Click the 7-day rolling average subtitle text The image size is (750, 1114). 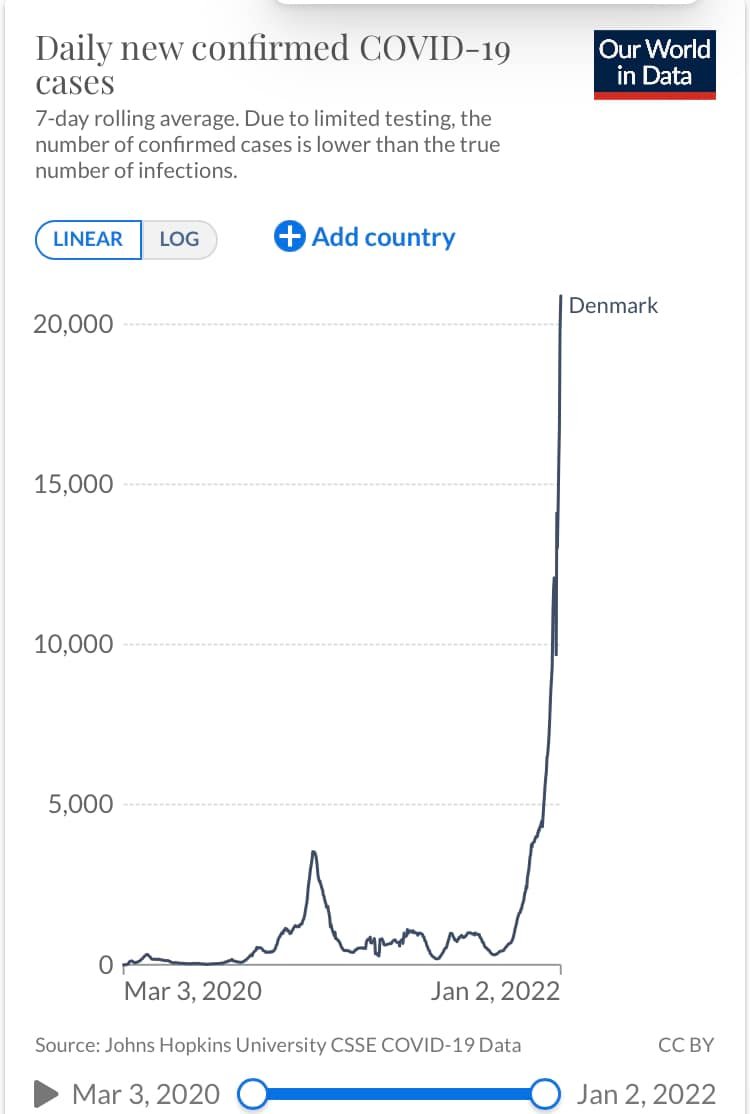(x=268, y=145)
